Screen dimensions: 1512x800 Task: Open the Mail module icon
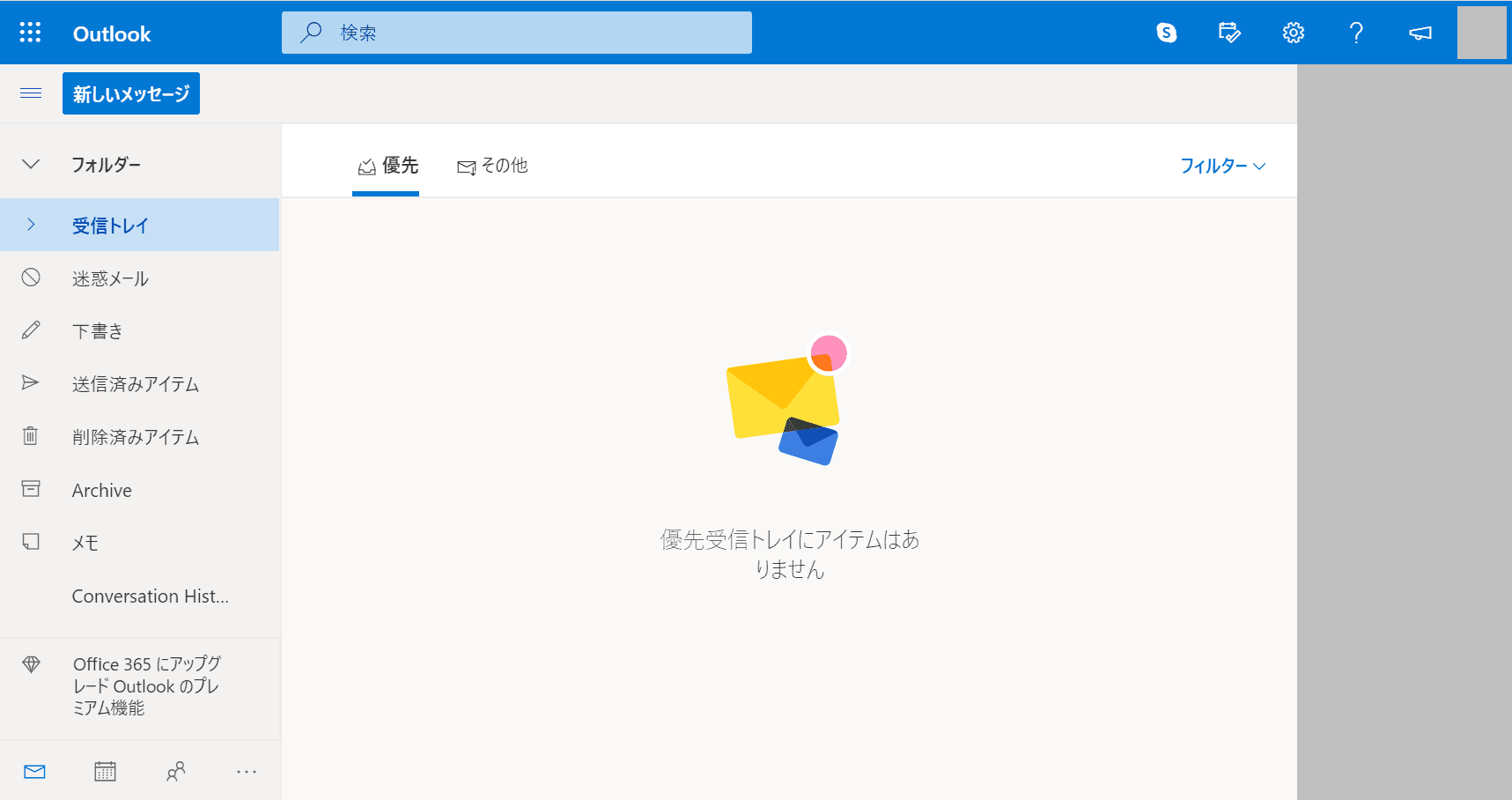[34, 772]
